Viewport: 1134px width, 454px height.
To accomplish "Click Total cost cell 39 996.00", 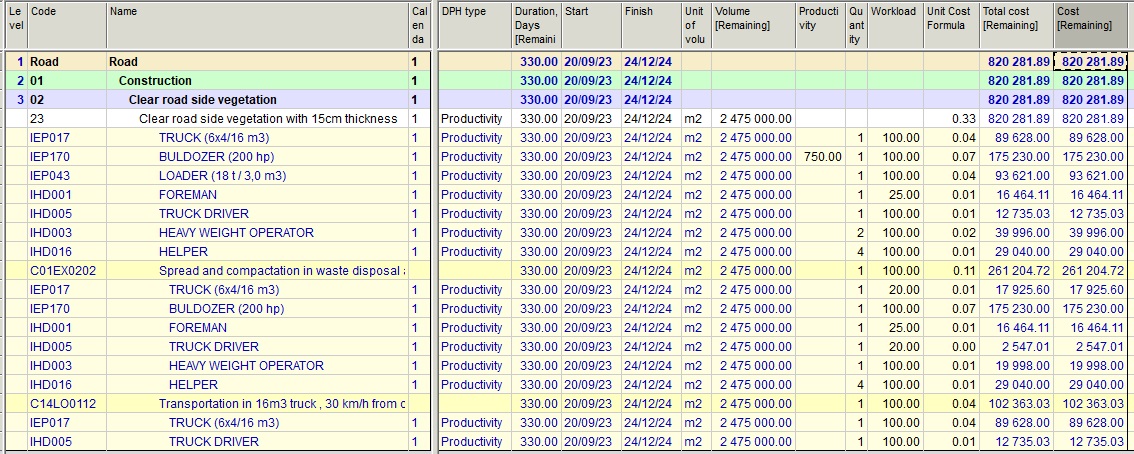I will tap(1017, 233).
